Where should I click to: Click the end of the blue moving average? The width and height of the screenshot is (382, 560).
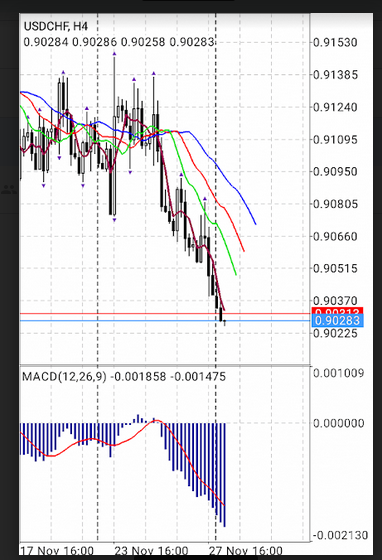click(256, 224)
